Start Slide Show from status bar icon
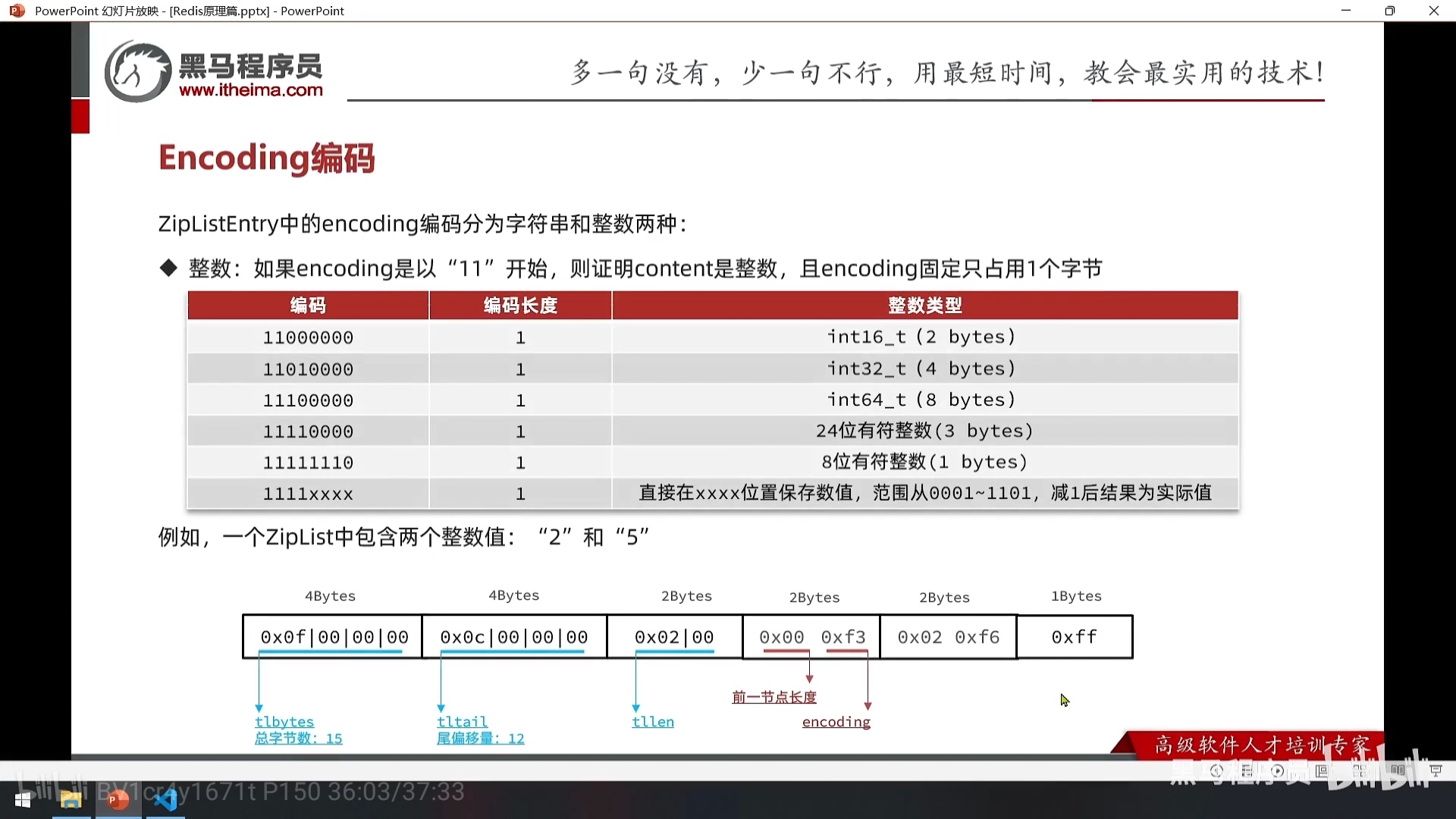The image size is (1456, 819). click(x=1436, y=770)
